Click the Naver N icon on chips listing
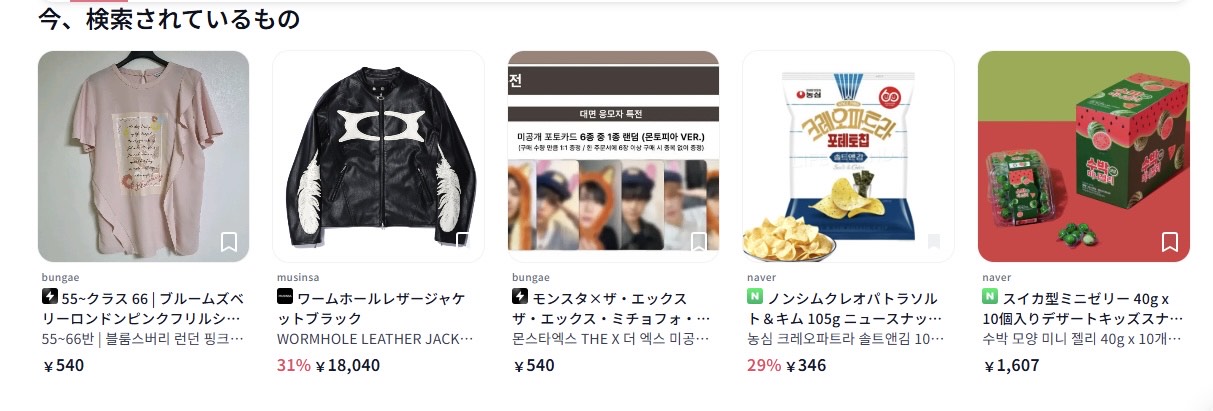The width and height of the screenshot is (1213, 411). point(755,297)
